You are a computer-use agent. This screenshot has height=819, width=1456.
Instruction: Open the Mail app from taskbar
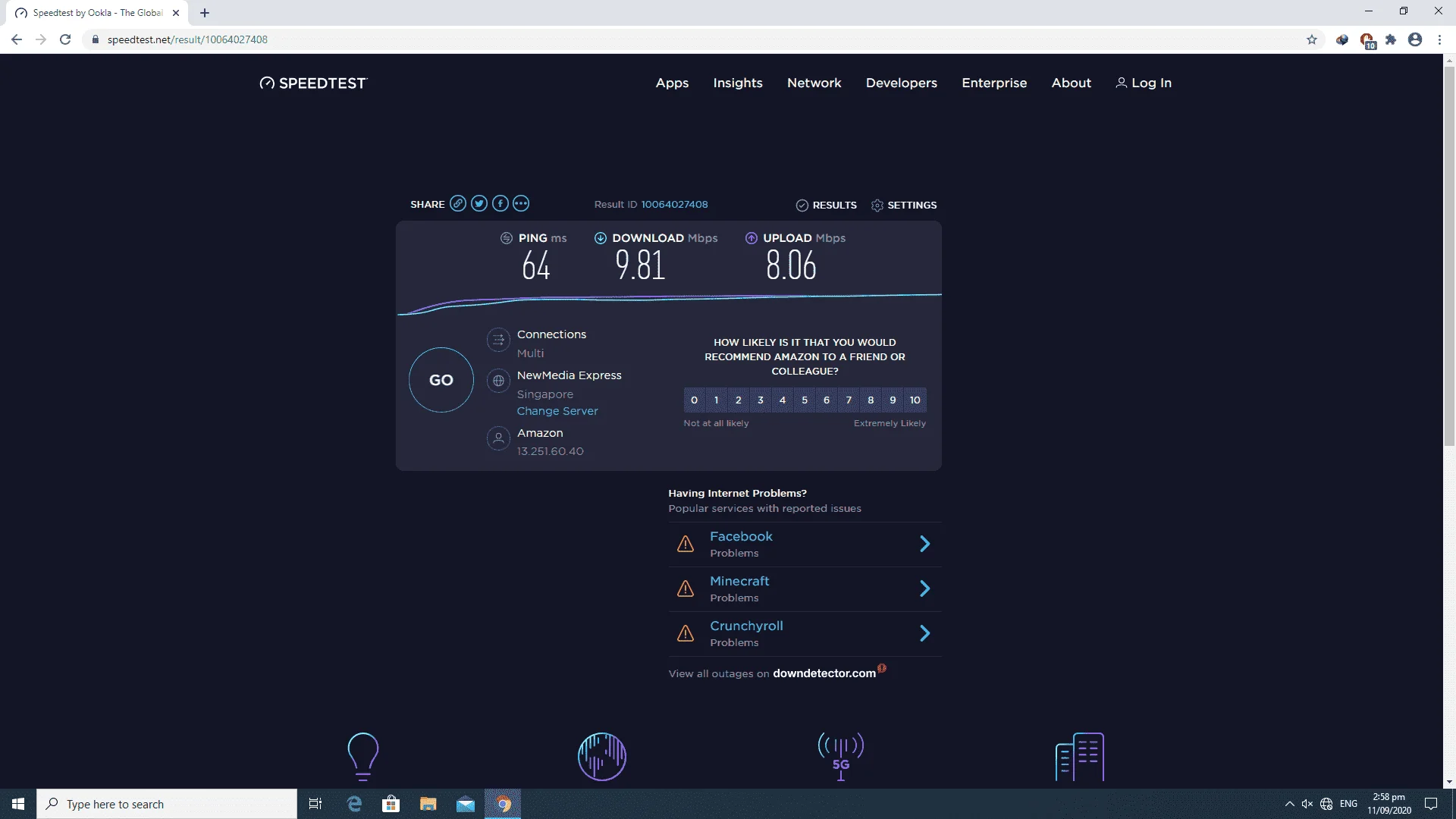466,804
